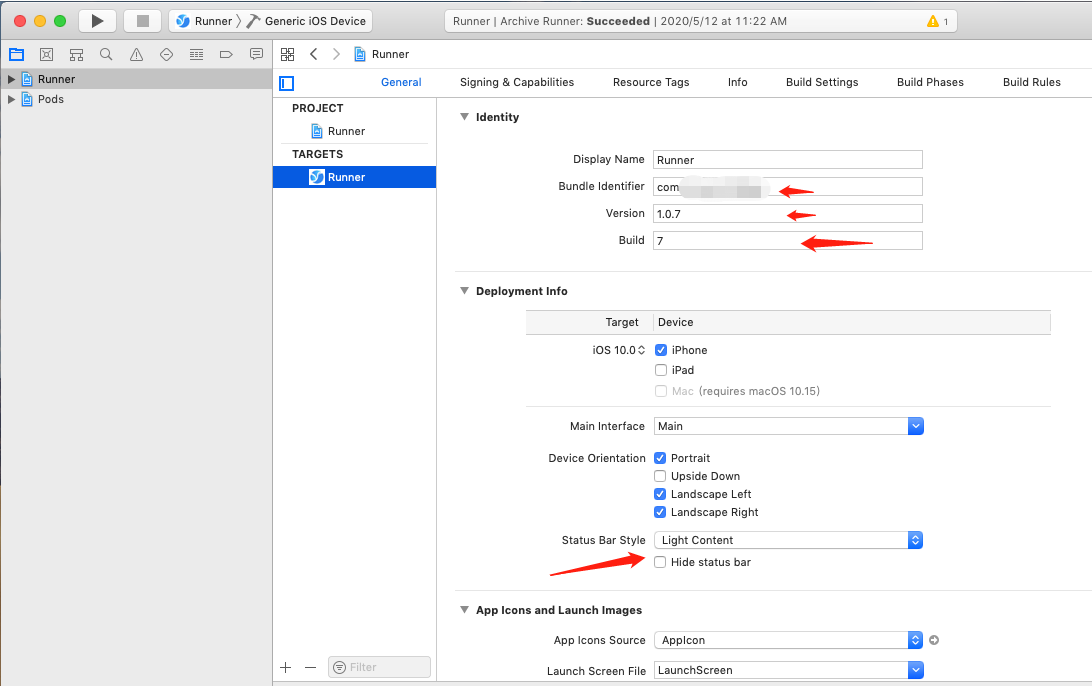
Task: Open the Report navigator
Action: pyautogui.click(x=256, y=54)
